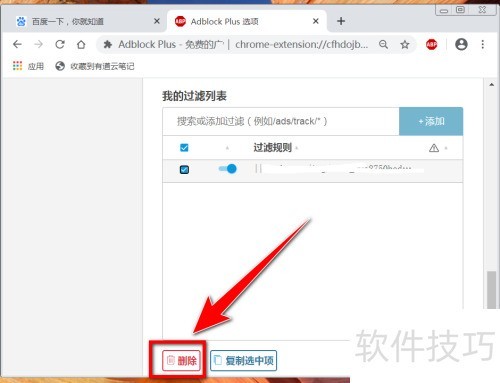Click the page vertical scrollbar thumb

pyautogui.click(x=491, y=290)
